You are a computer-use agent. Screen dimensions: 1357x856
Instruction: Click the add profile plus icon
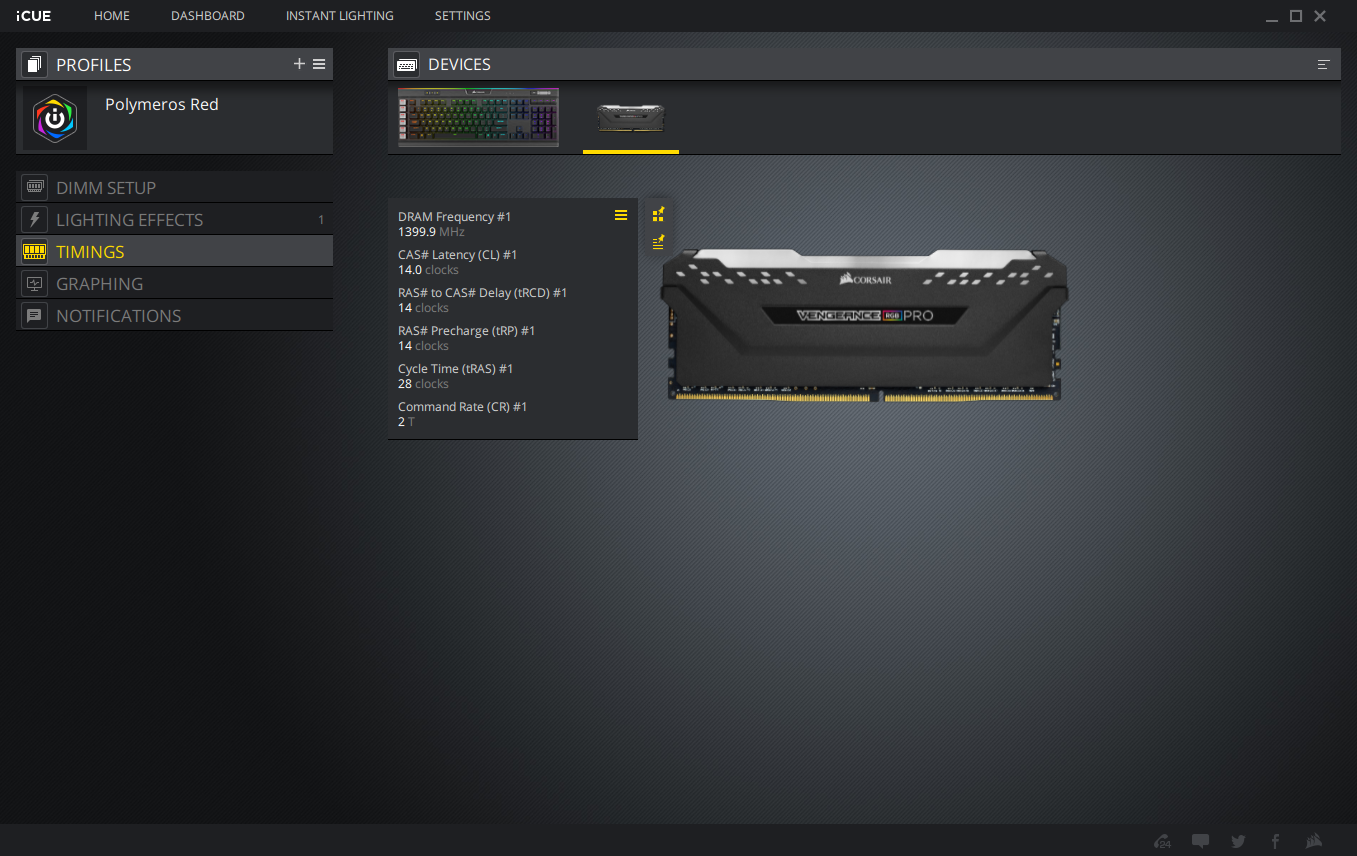coord(299,64)
